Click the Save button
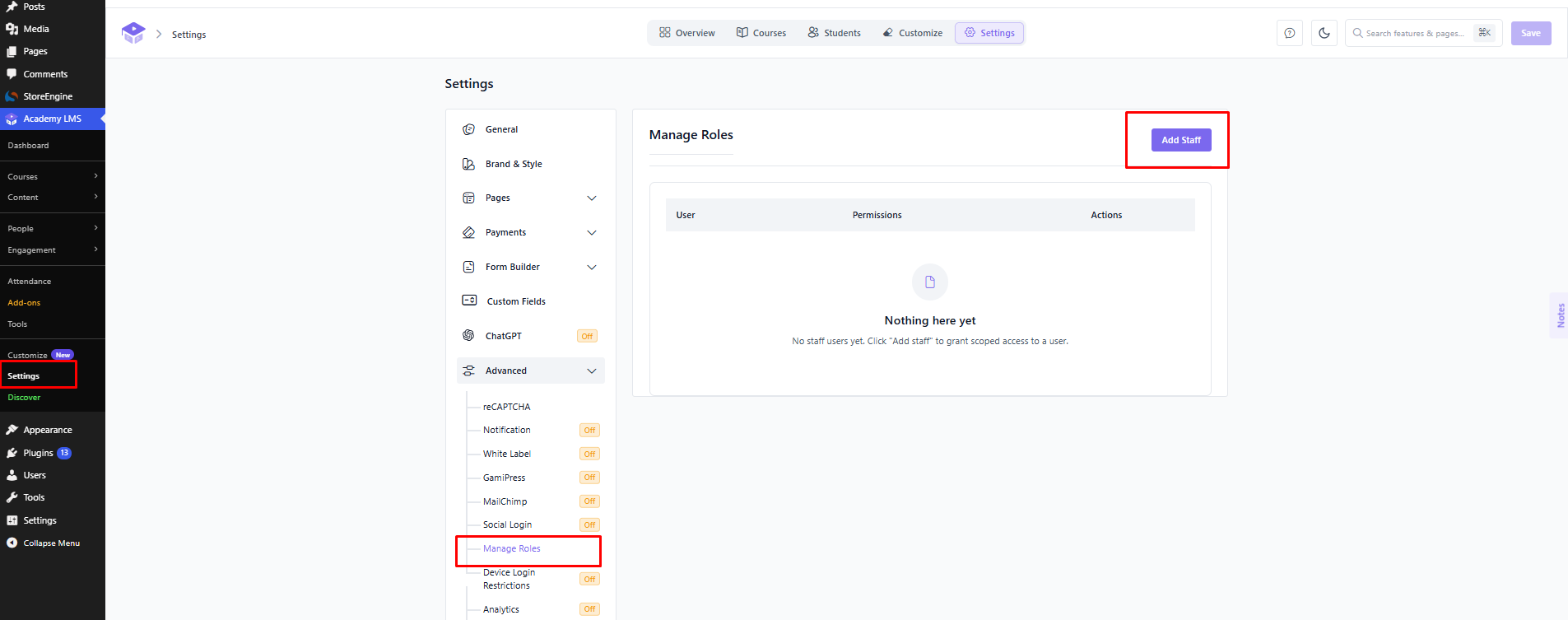The height and width of the screenshot is (620, 1568). coord(1531,33)
